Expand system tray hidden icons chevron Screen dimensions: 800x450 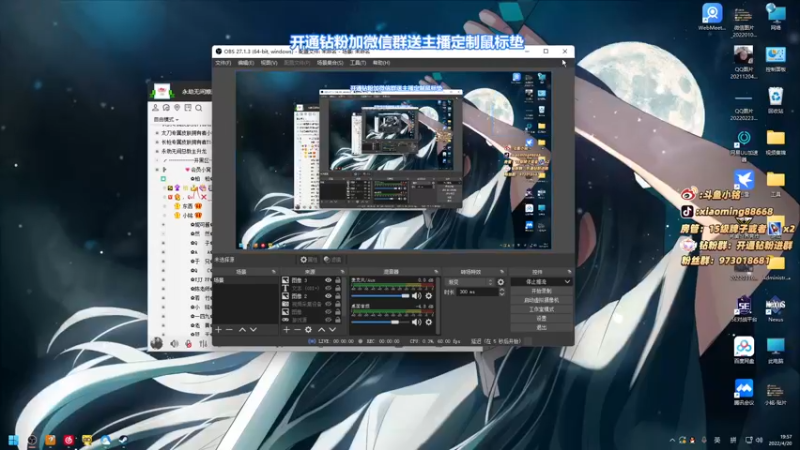[672, 440]
